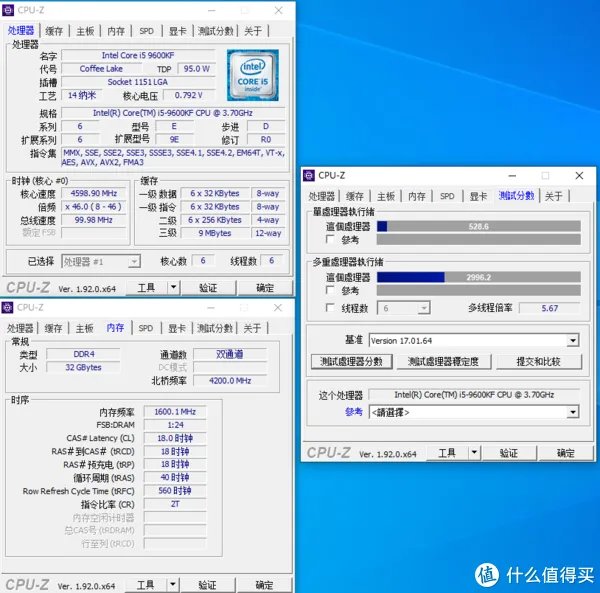
Task: Close the memory CPU-Z window
Action: tap(278, 308)
